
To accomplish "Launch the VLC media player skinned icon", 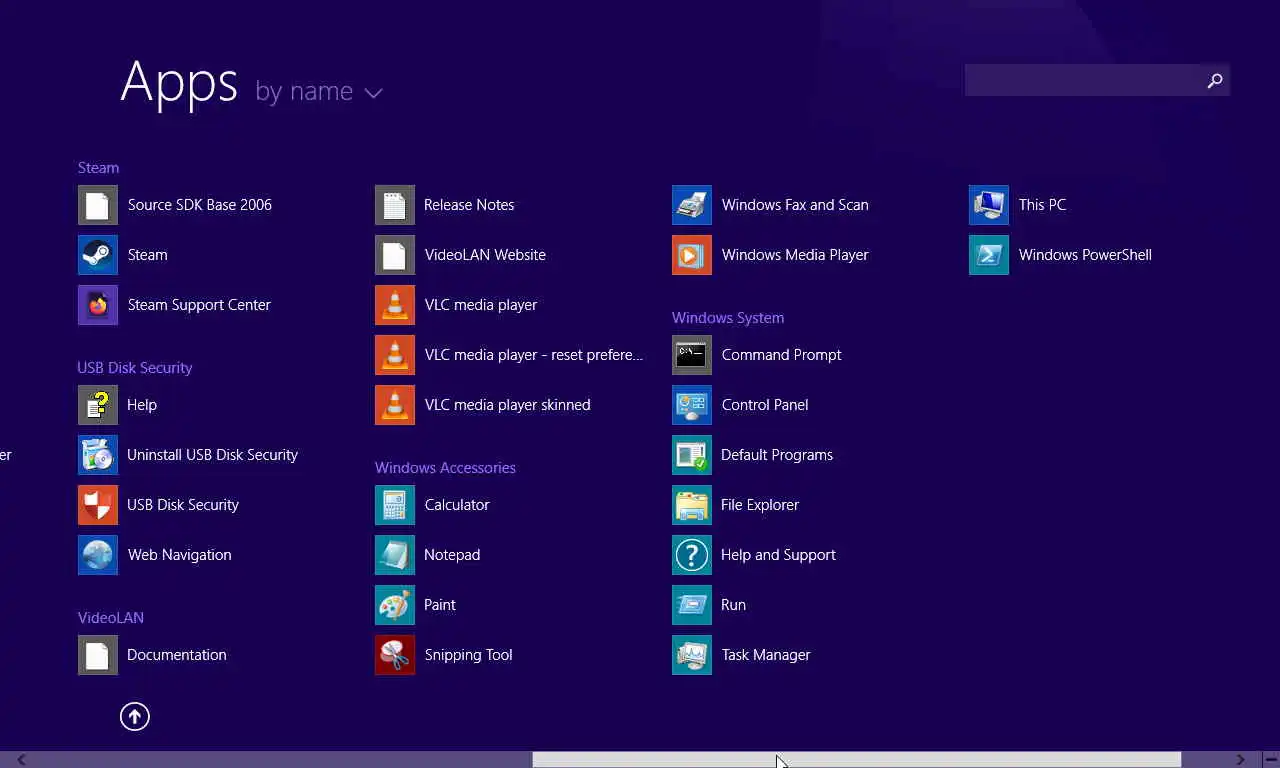I will [x=395, y=405].
